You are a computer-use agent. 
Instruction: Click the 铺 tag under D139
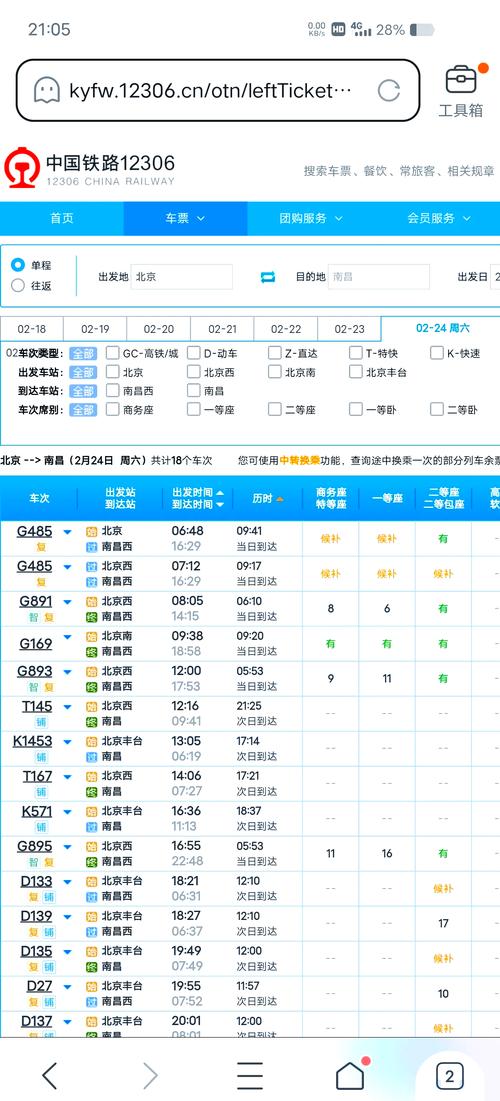point(48,932)
